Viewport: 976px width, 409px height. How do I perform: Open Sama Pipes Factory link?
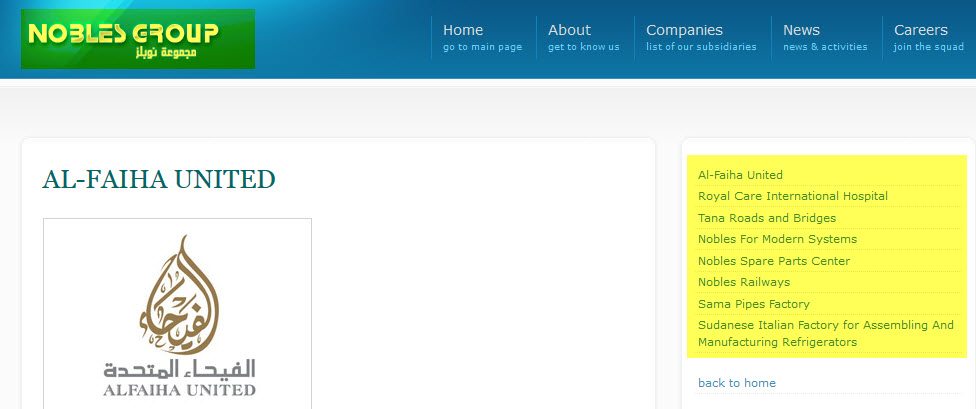(754, 304)
